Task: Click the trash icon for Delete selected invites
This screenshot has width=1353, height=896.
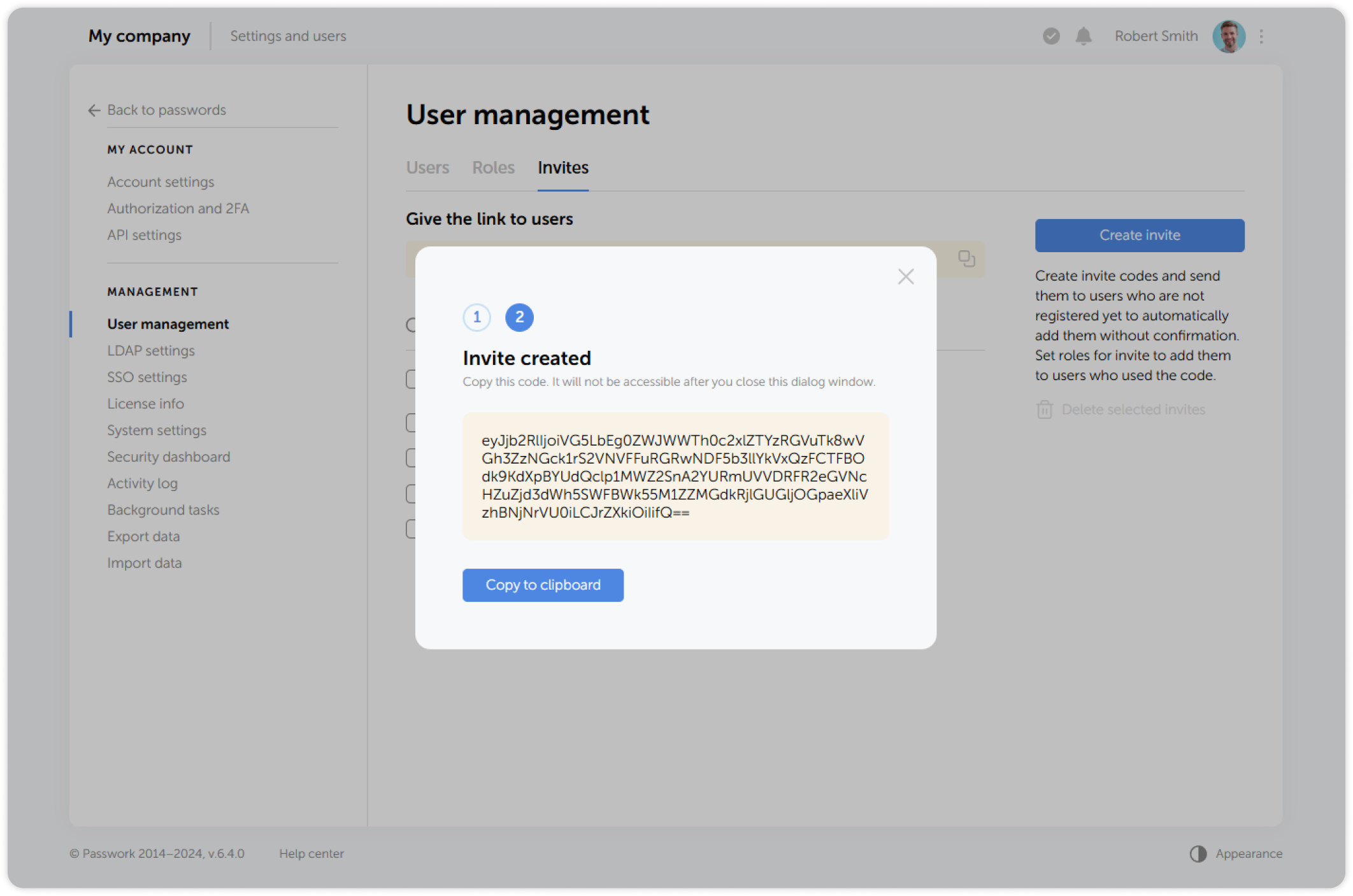Action: point(1044,409)
